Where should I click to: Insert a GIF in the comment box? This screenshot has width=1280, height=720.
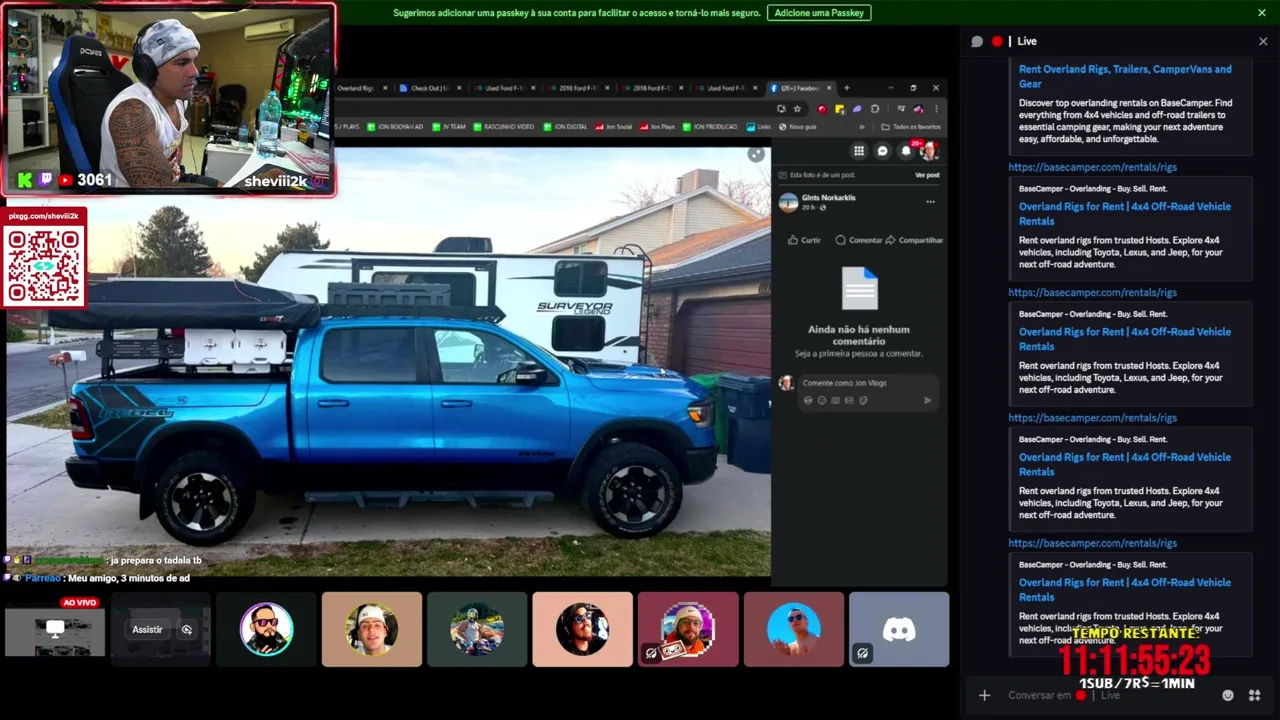click(x=849, y=400)
